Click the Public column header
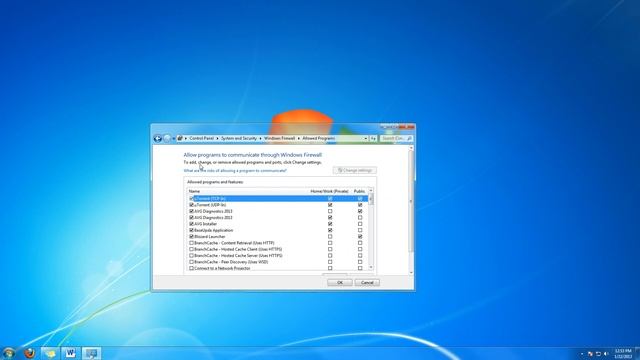Image resolution: width=640 pixels, height=360 pixels. click(359, 191)
